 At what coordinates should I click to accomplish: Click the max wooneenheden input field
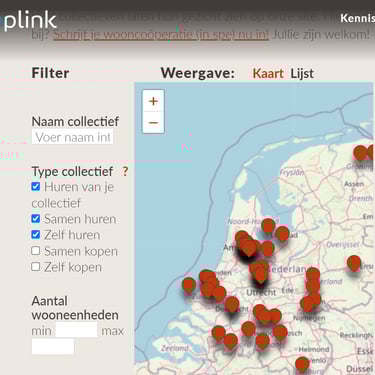[x=53, y=346]
